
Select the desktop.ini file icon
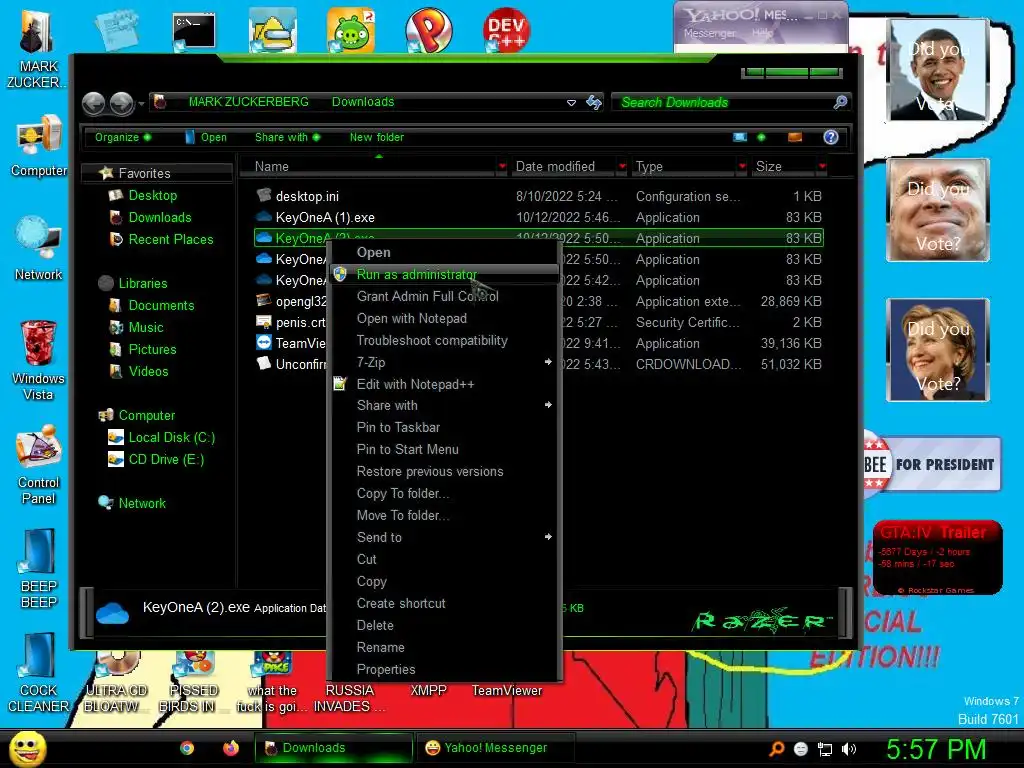tap(264, 195)
